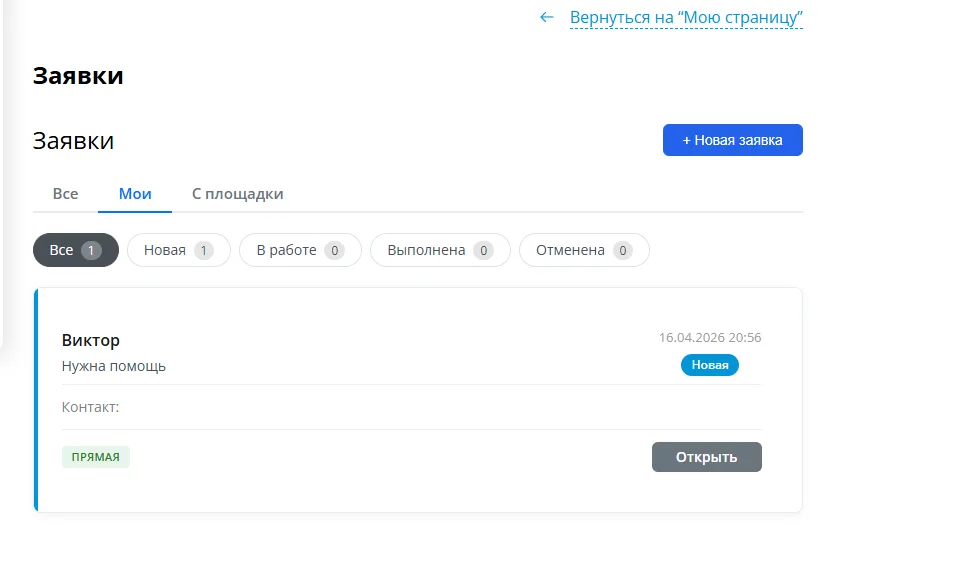Click the name "Виктор" in the card
The image size is (959, 574).
click(x=91, y=340)
